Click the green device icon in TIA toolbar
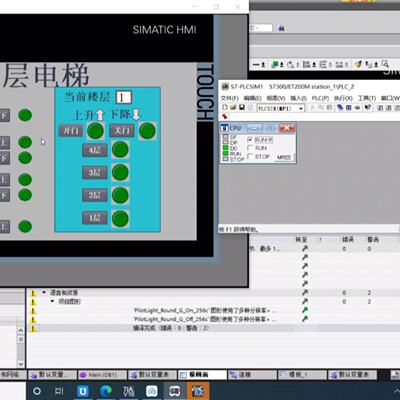This screenshot has width=400, height=400. [x=275, y=64]
